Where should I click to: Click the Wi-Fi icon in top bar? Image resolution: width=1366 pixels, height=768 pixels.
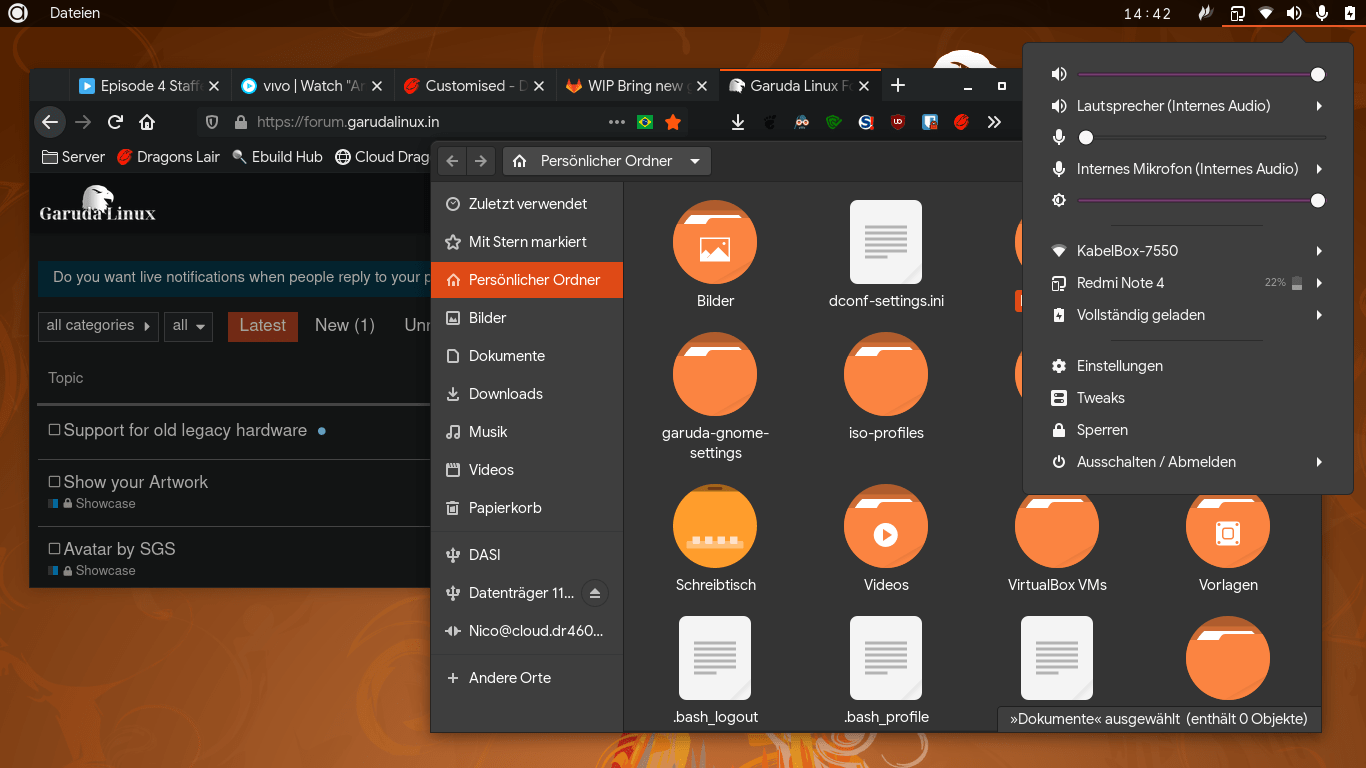[x=1265, y=13]
